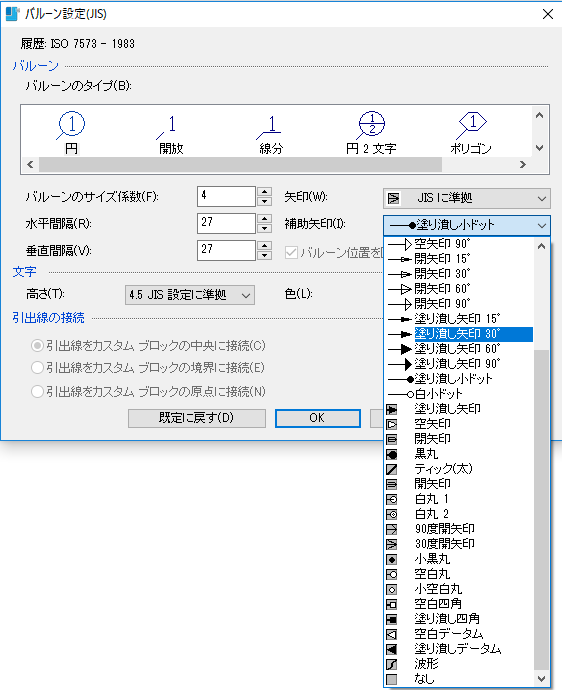
Task: Choose ティック(太) arrowhead option
Action: click(x=458, y=469)
